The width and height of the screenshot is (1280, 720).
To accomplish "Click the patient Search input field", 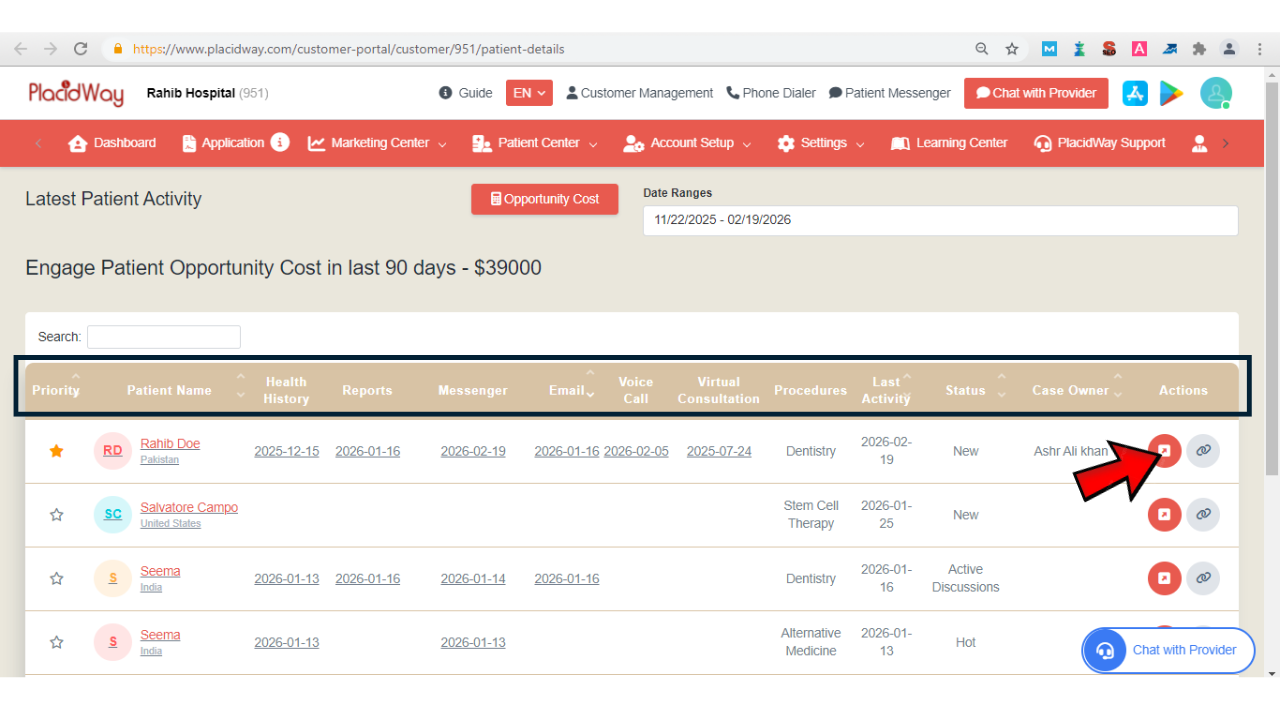I will click(x=164, y=337).
